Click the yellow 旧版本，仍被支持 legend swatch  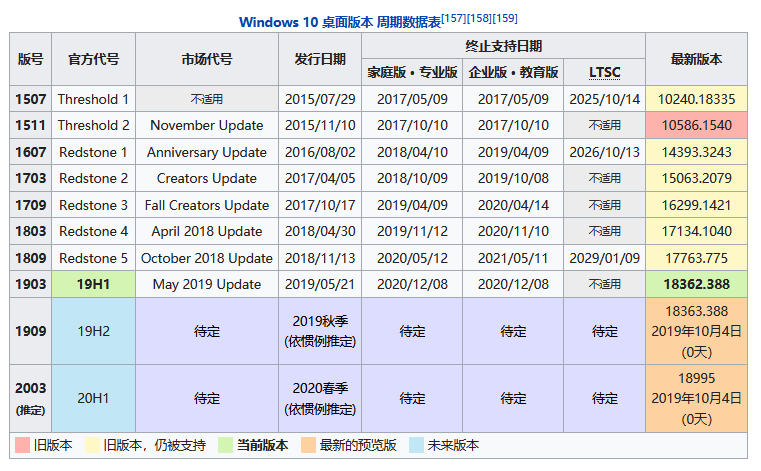point(92,445)
